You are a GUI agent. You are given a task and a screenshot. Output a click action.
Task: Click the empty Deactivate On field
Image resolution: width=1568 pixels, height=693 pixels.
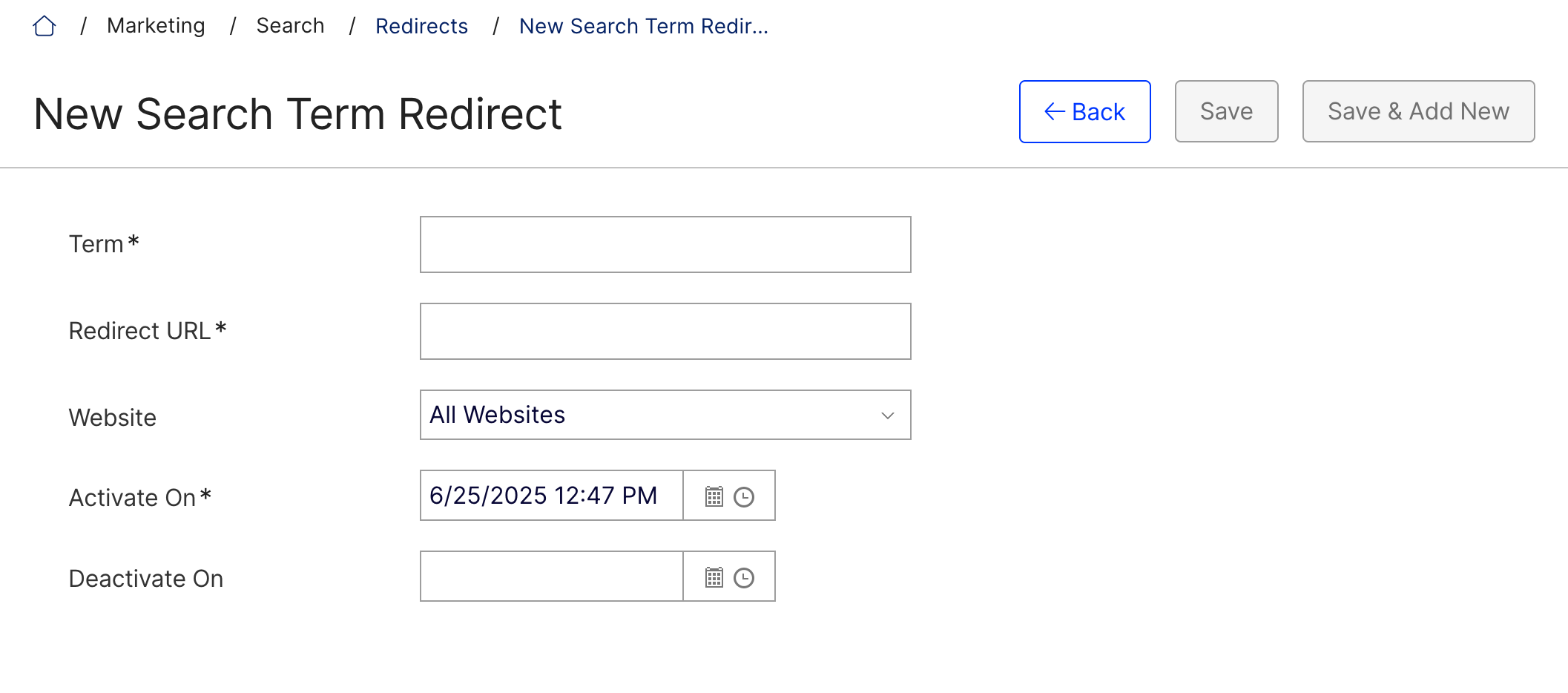tap(551, 577)
